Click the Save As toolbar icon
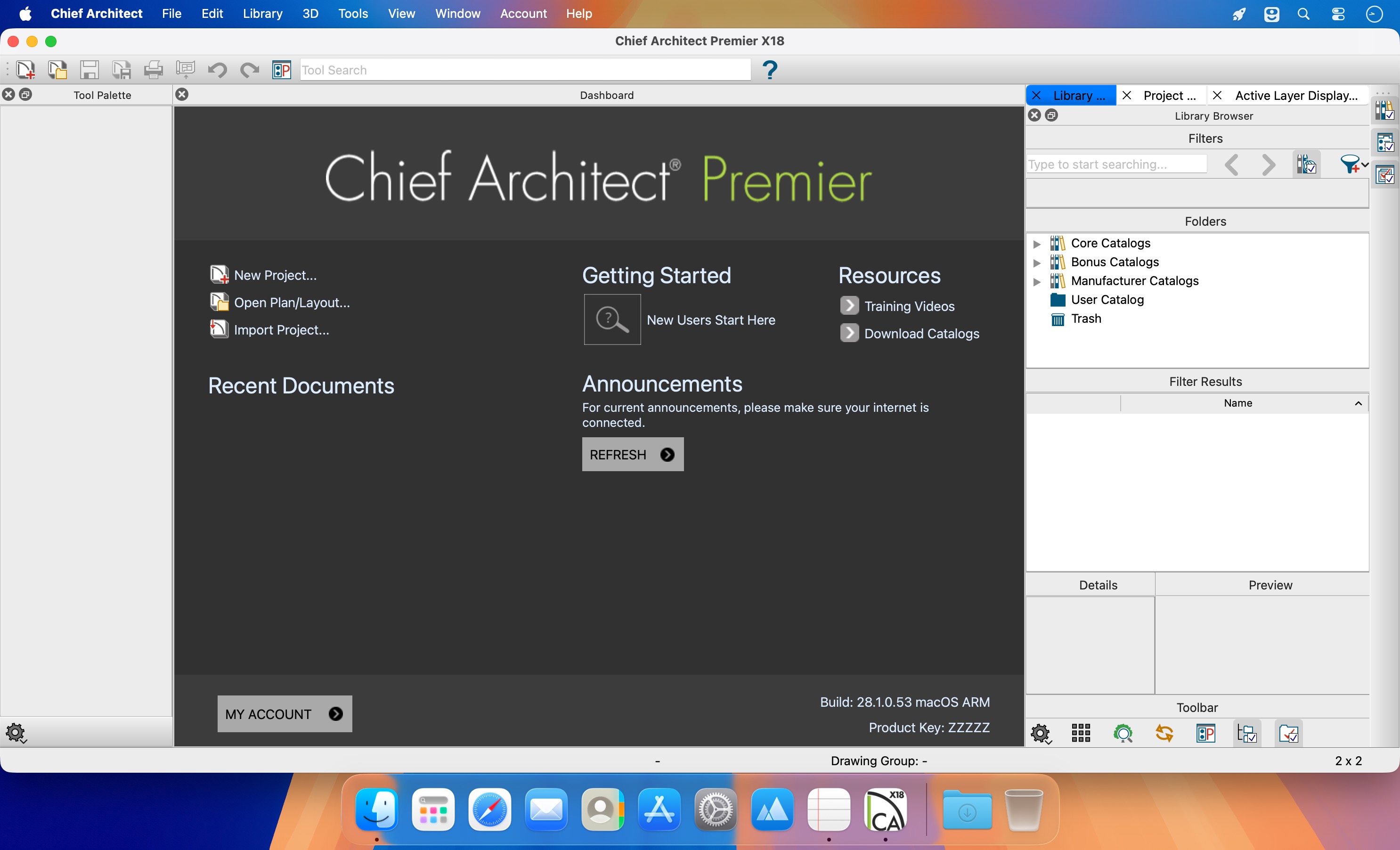1400x850 pixels. coord(122,70)
